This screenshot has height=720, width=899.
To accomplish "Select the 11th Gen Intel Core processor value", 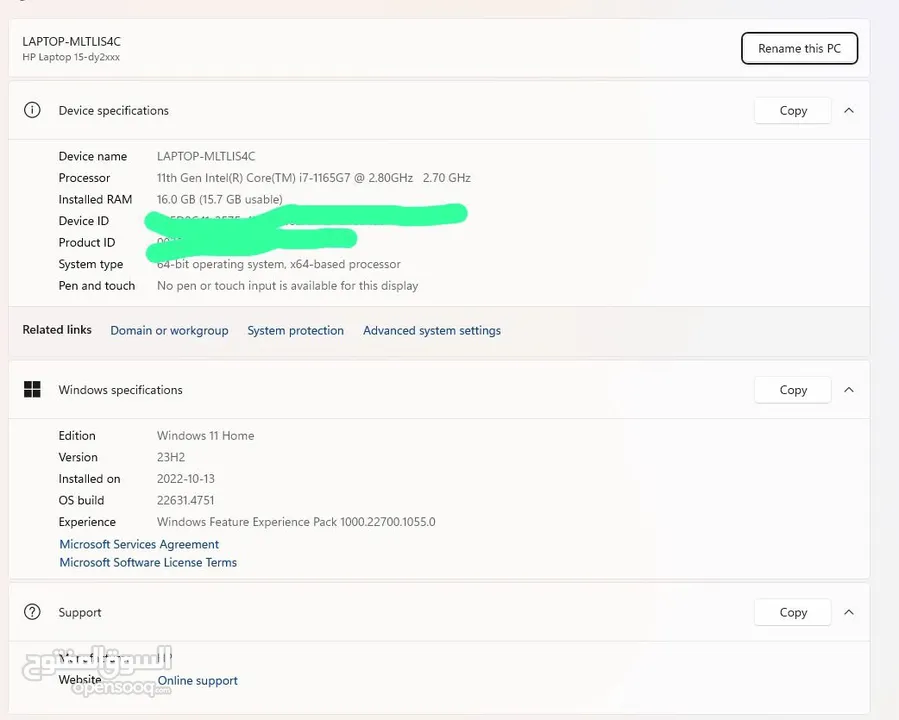I will [314, 178].
